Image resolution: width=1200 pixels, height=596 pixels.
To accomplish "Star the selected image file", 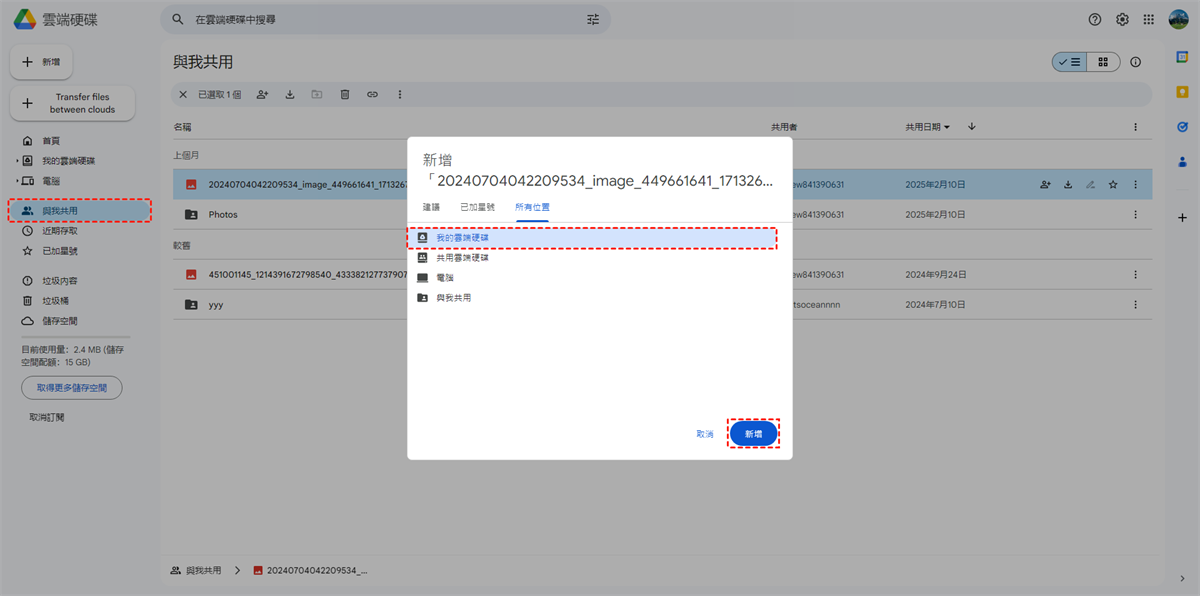I will 1113,184.
